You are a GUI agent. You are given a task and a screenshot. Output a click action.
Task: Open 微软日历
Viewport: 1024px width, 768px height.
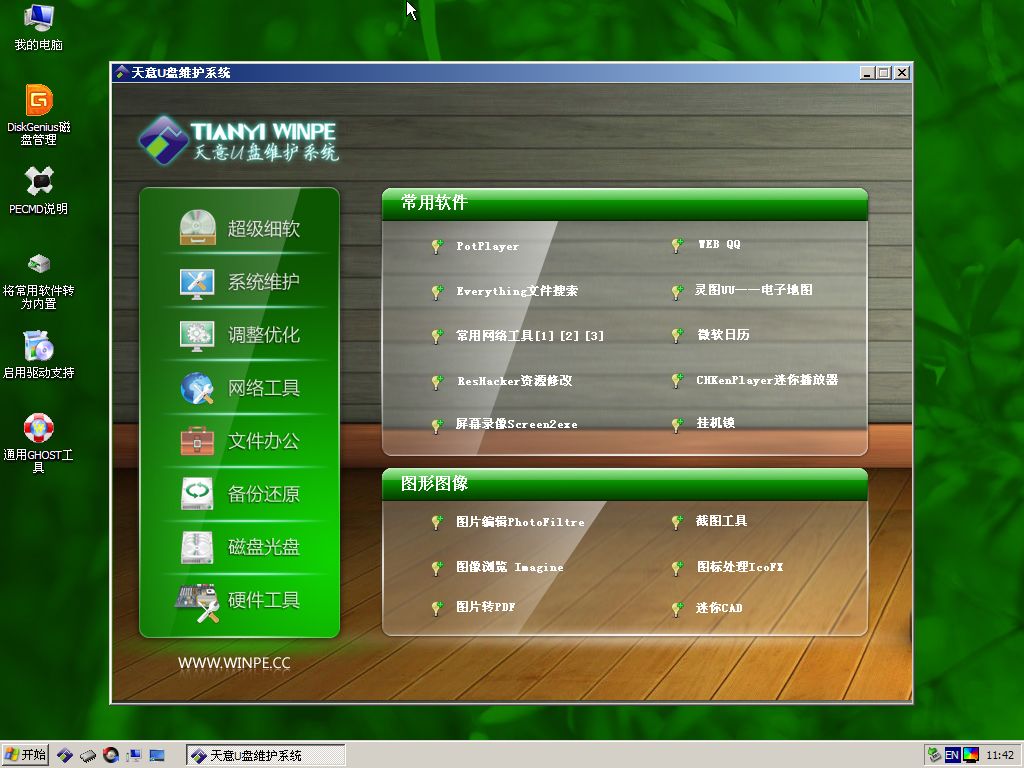pyautogui.click(x=723, y=334)
